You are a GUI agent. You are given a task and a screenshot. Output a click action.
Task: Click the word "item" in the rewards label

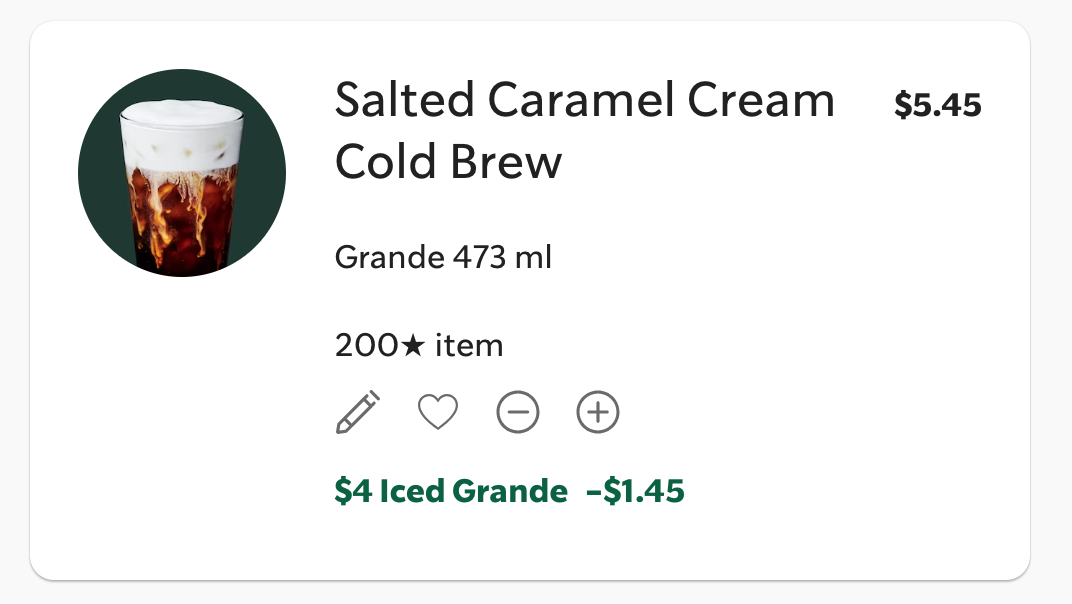coord(469,346)
